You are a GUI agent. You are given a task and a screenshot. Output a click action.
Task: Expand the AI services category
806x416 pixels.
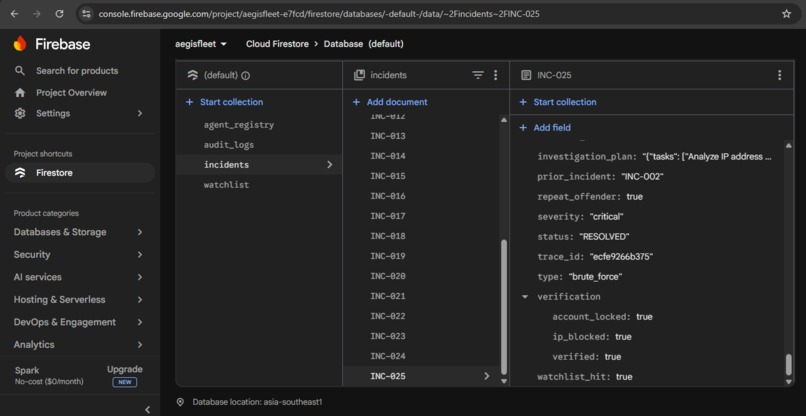140,277
